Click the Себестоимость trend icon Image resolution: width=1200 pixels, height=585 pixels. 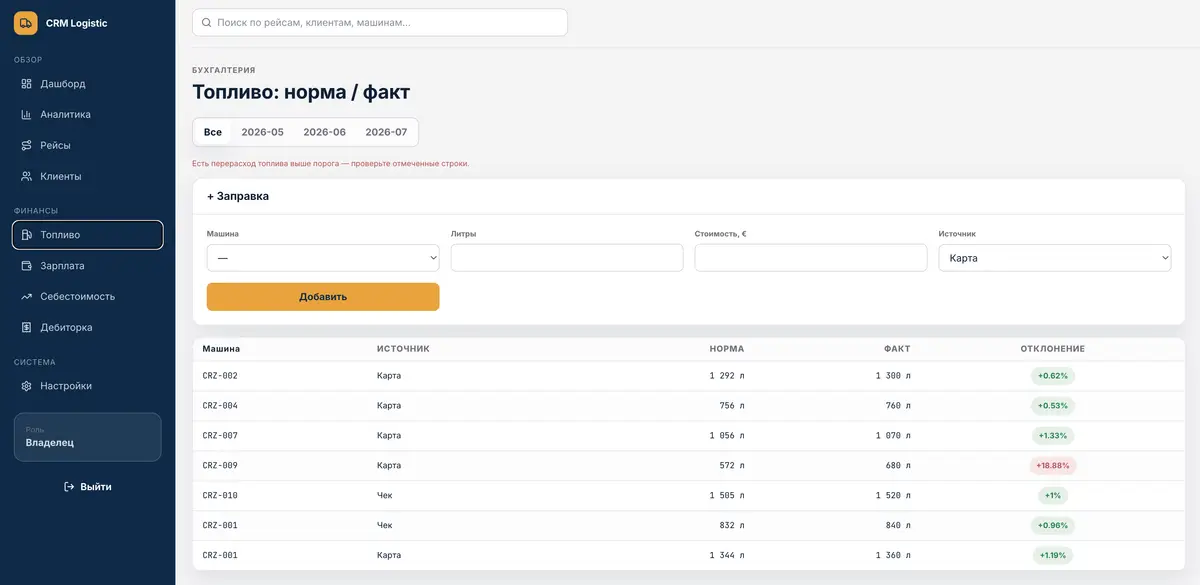27,297
